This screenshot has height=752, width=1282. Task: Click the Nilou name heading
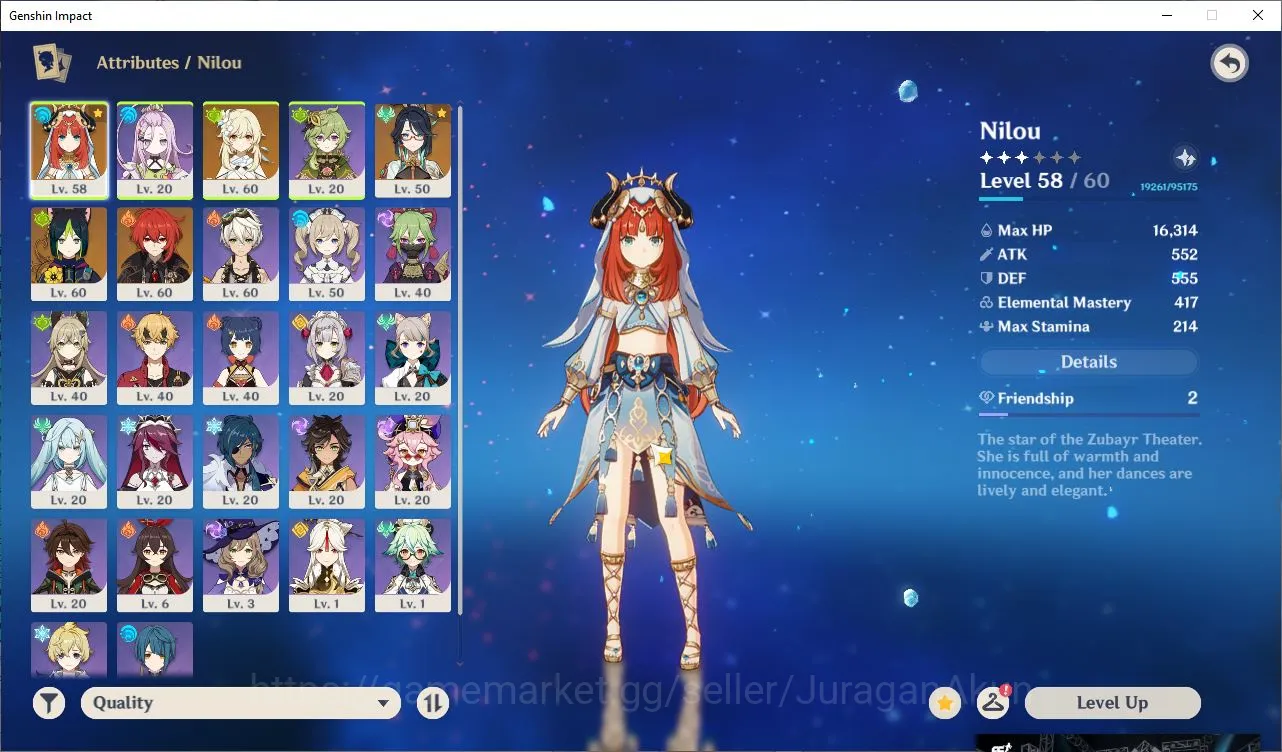[1010, 131]
